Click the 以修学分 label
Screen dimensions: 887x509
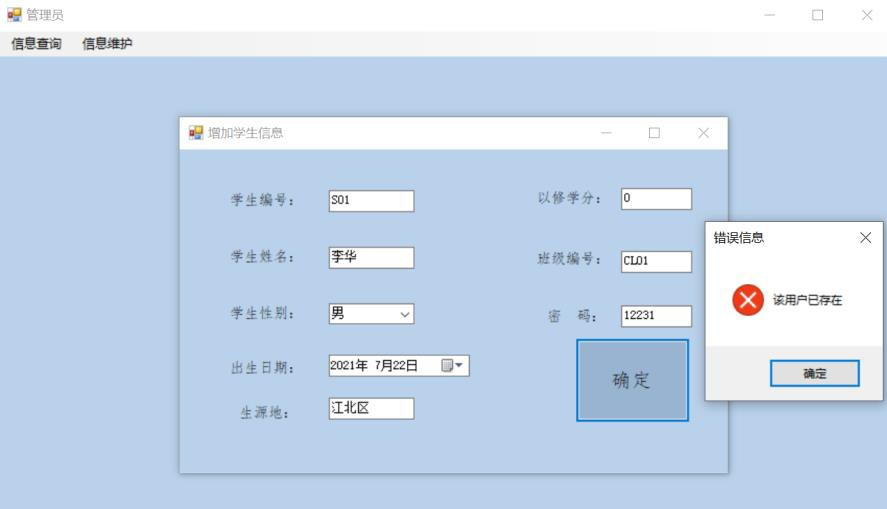coord(569,198)
